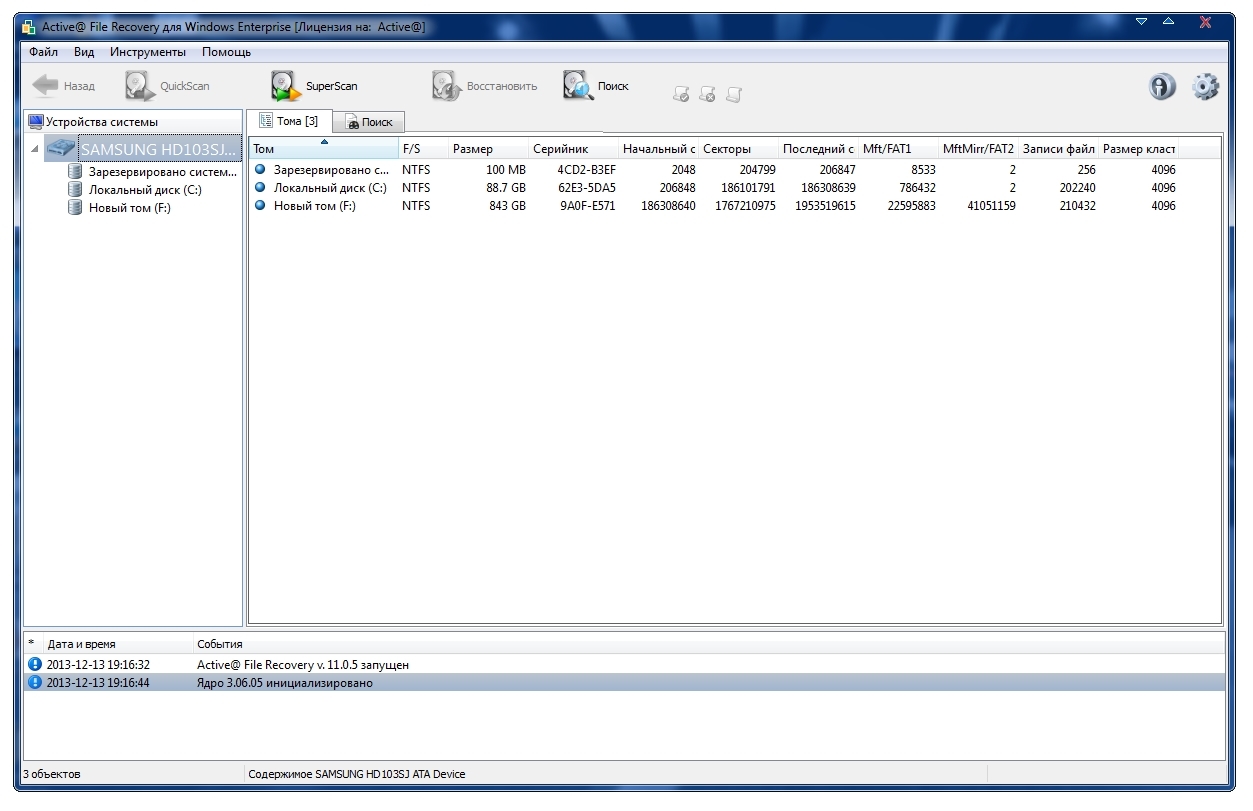
Task: Sort by the Том column header
Action: [323, 149]
